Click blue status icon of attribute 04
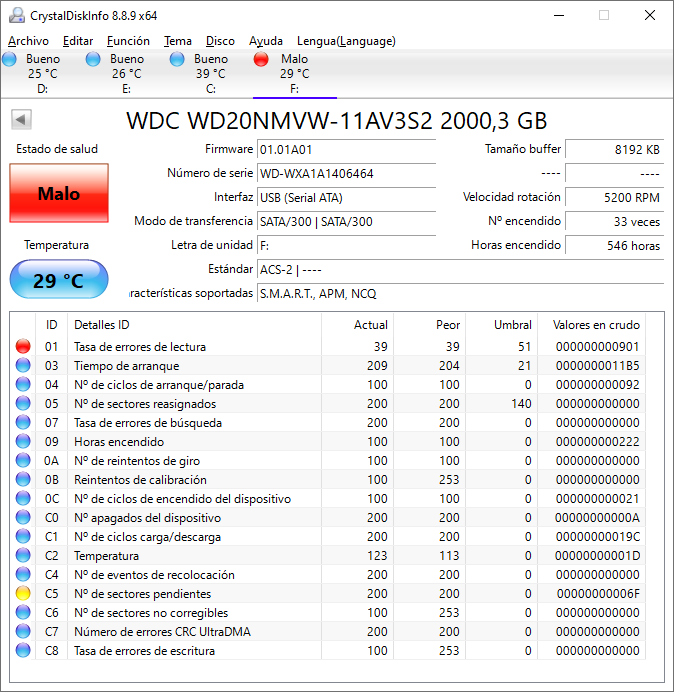 (23, 384)
